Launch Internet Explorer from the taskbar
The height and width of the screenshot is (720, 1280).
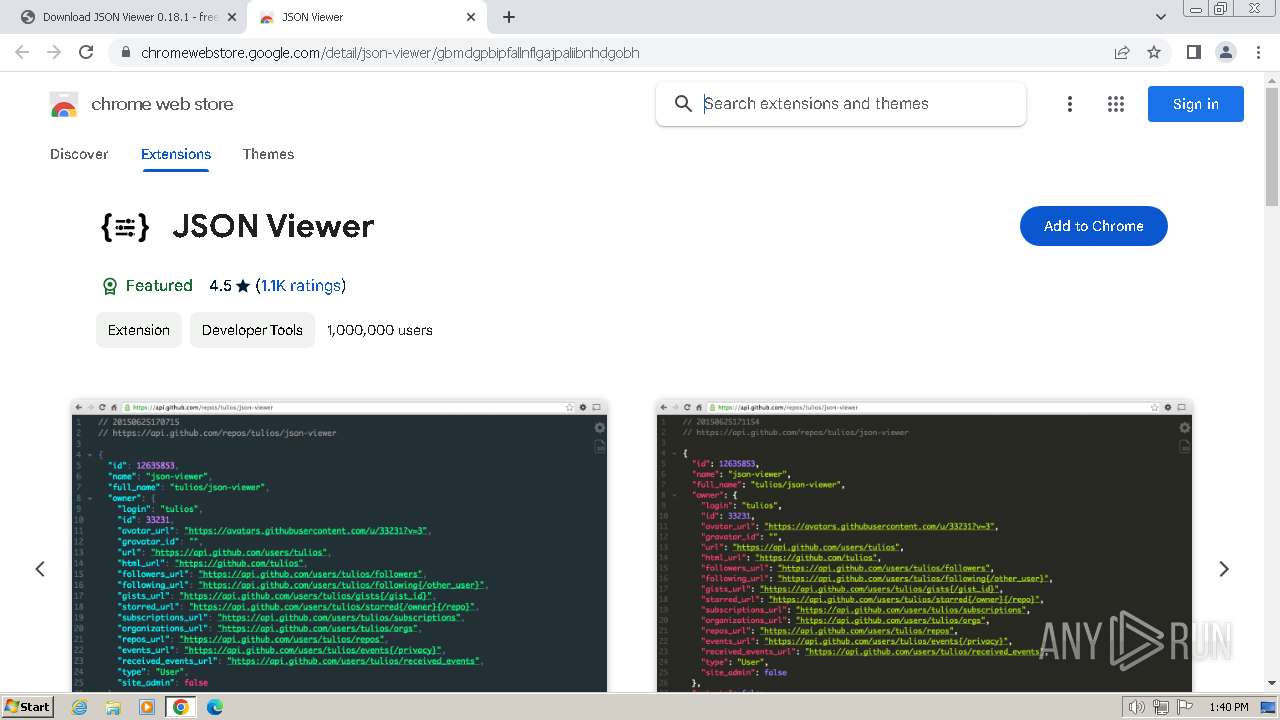click(x=80, y=707)
